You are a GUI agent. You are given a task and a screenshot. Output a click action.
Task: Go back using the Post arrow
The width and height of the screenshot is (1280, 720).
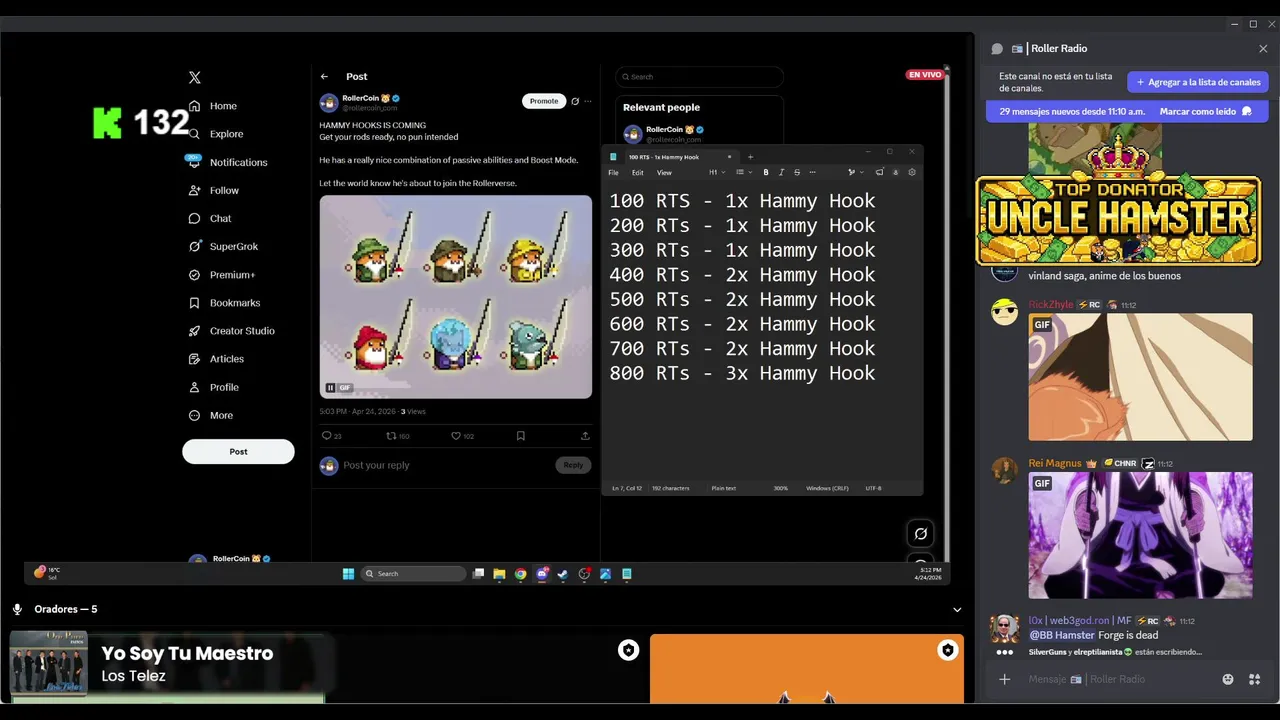[x=324, y=77]
